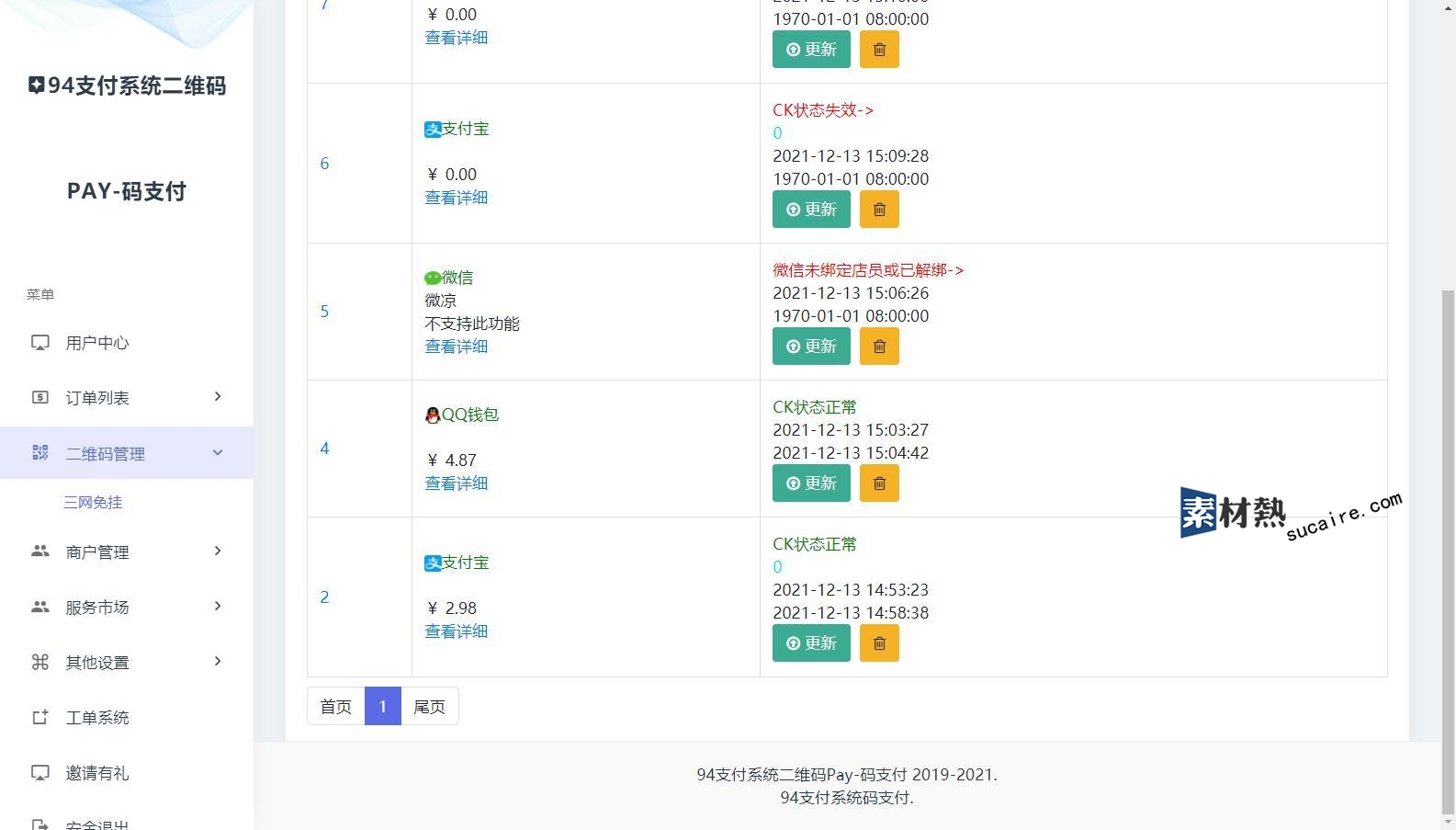
Task: Click the 其他设置 command icon
Action: coord(40,662)
